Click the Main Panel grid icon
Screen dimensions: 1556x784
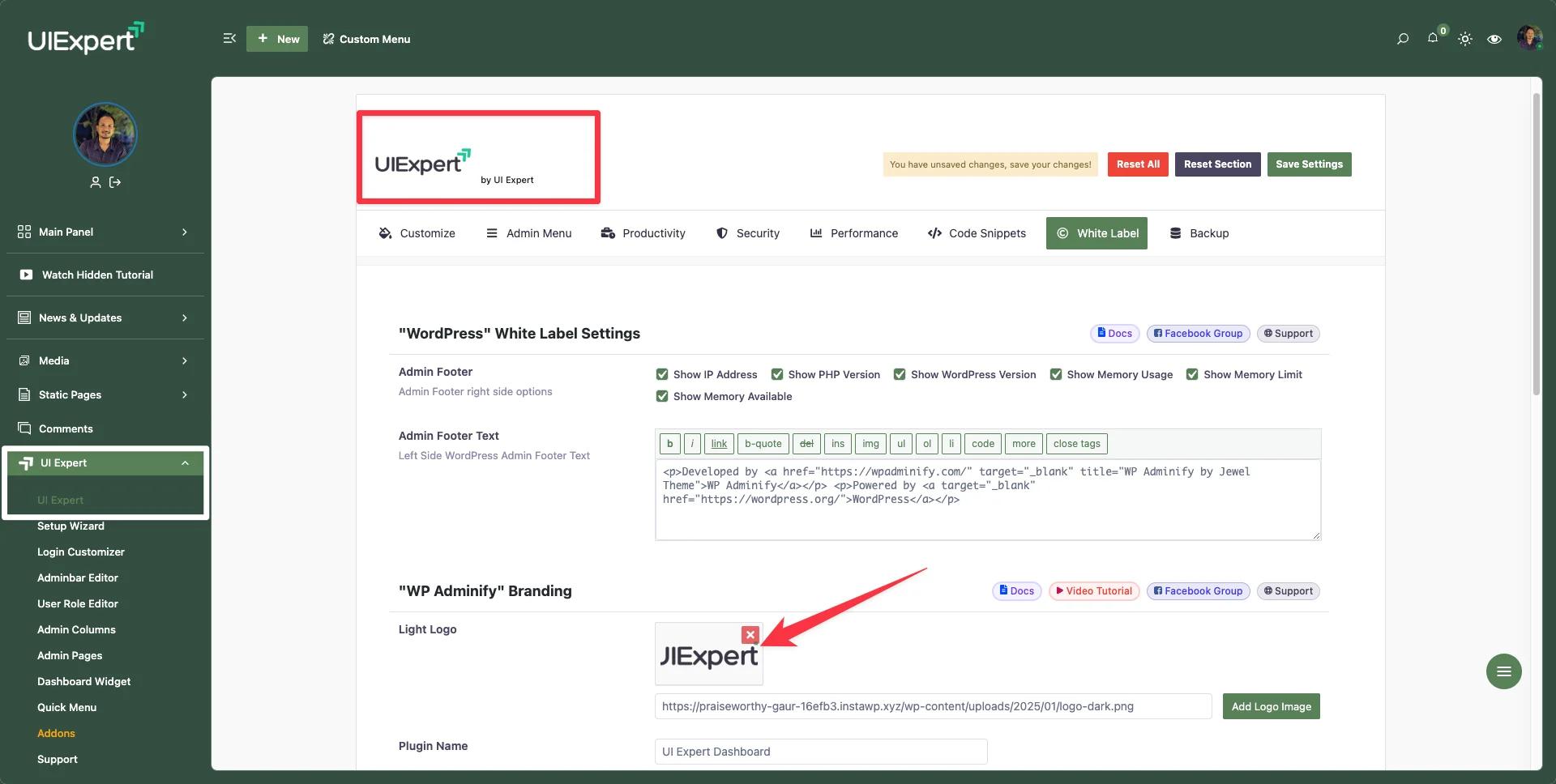tap(24, 232)
